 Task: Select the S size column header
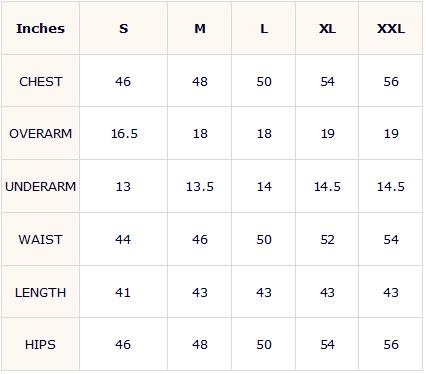[123, 29]
